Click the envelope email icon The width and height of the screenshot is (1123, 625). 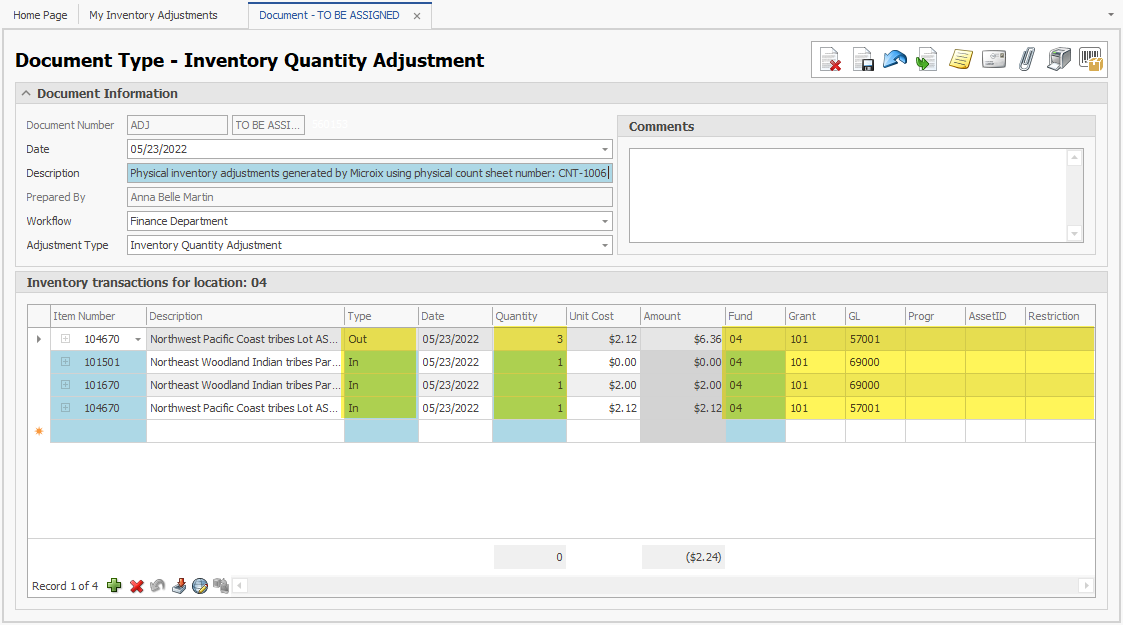pyautogui.click(x=993, y=60)
